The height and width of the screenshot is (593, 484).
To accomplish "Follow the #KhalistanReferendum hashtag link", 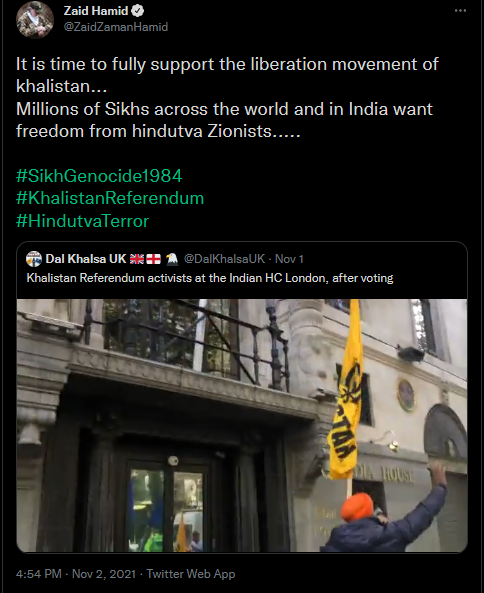I will 110,198.
